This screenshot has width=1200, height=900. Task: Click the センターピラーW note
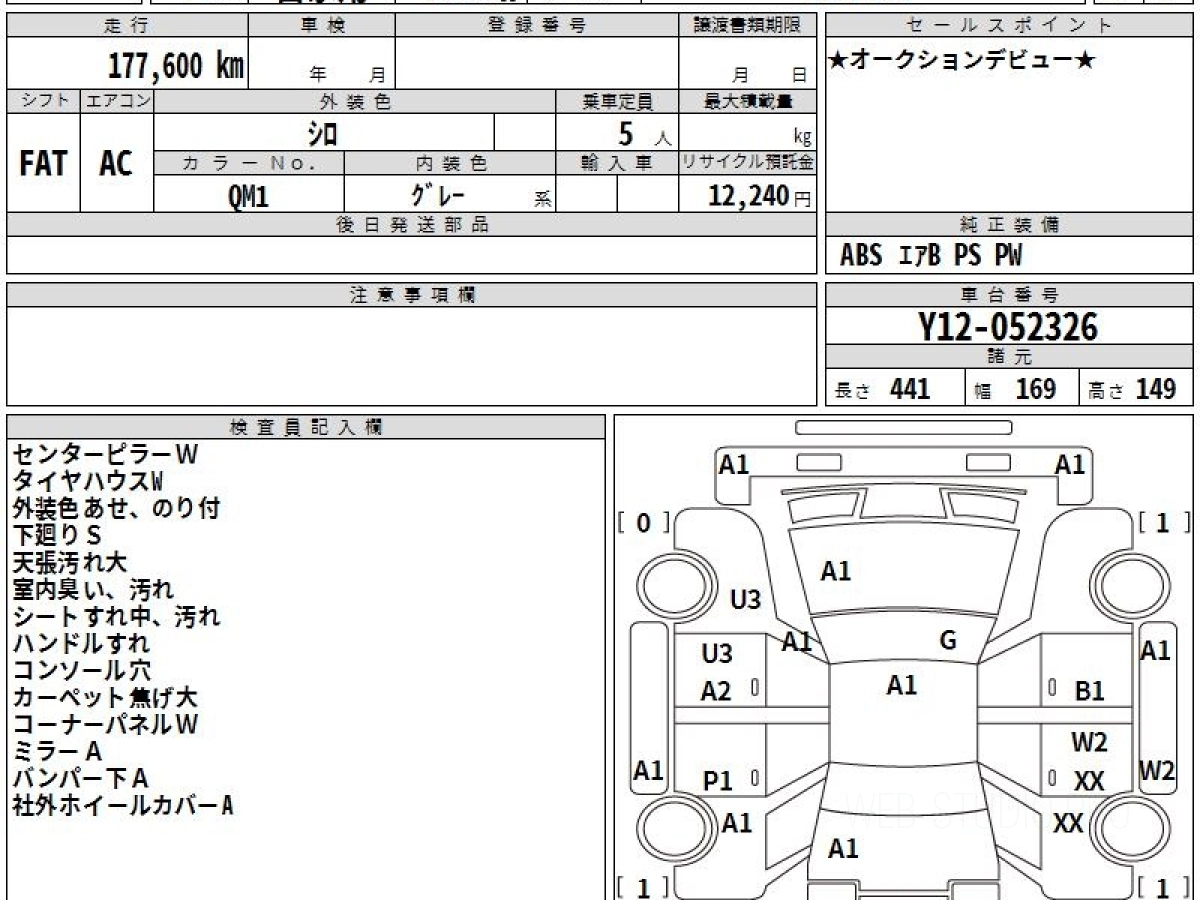pos(106,454)
